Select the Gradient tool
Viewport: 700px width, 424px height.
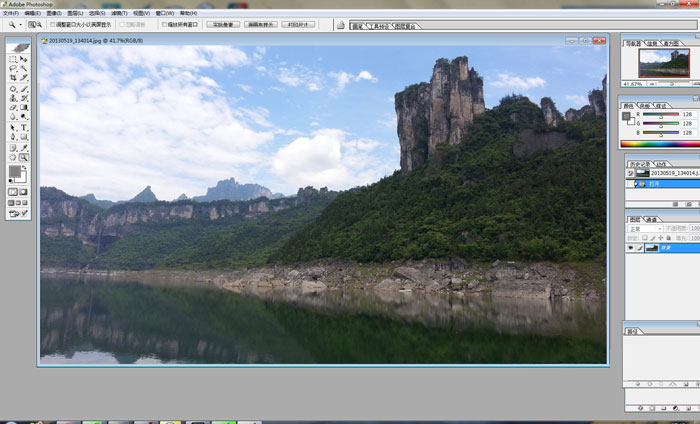click(23, 108)
